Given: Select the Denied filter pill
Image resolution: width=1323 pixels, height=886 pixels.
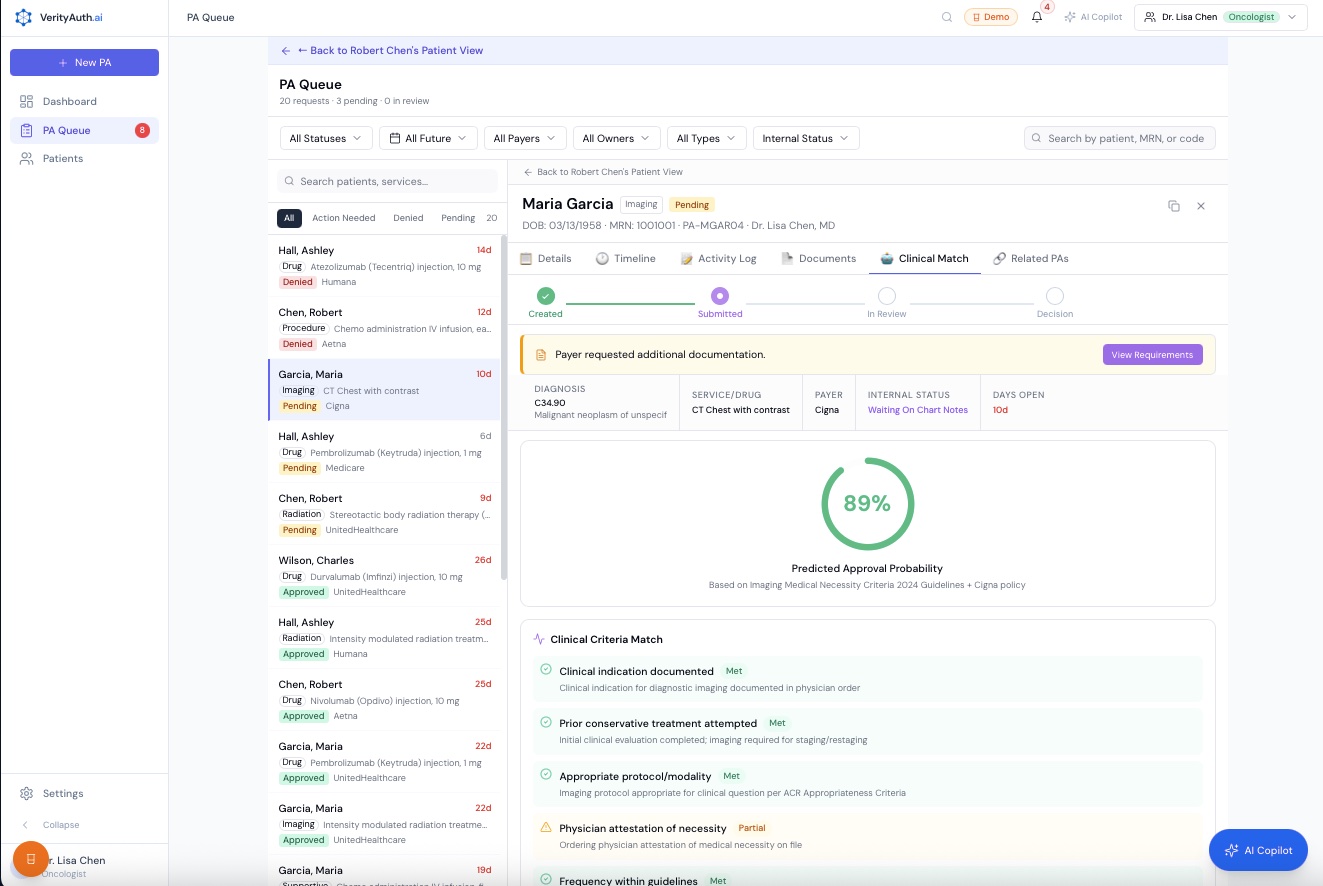Looking at the screenshot, I should (x=408, y=218).
